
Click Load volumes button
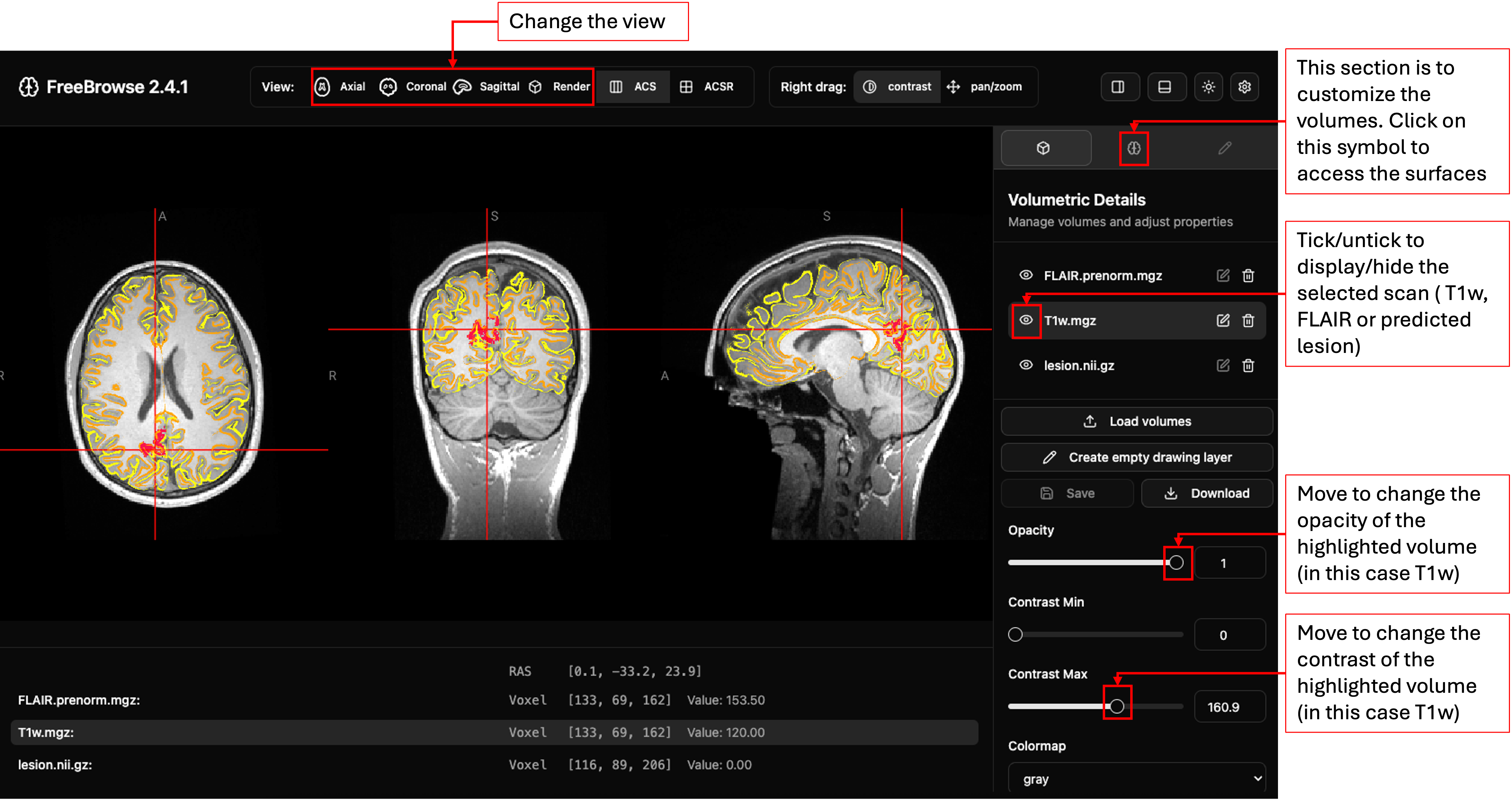tap(1137, 421)
